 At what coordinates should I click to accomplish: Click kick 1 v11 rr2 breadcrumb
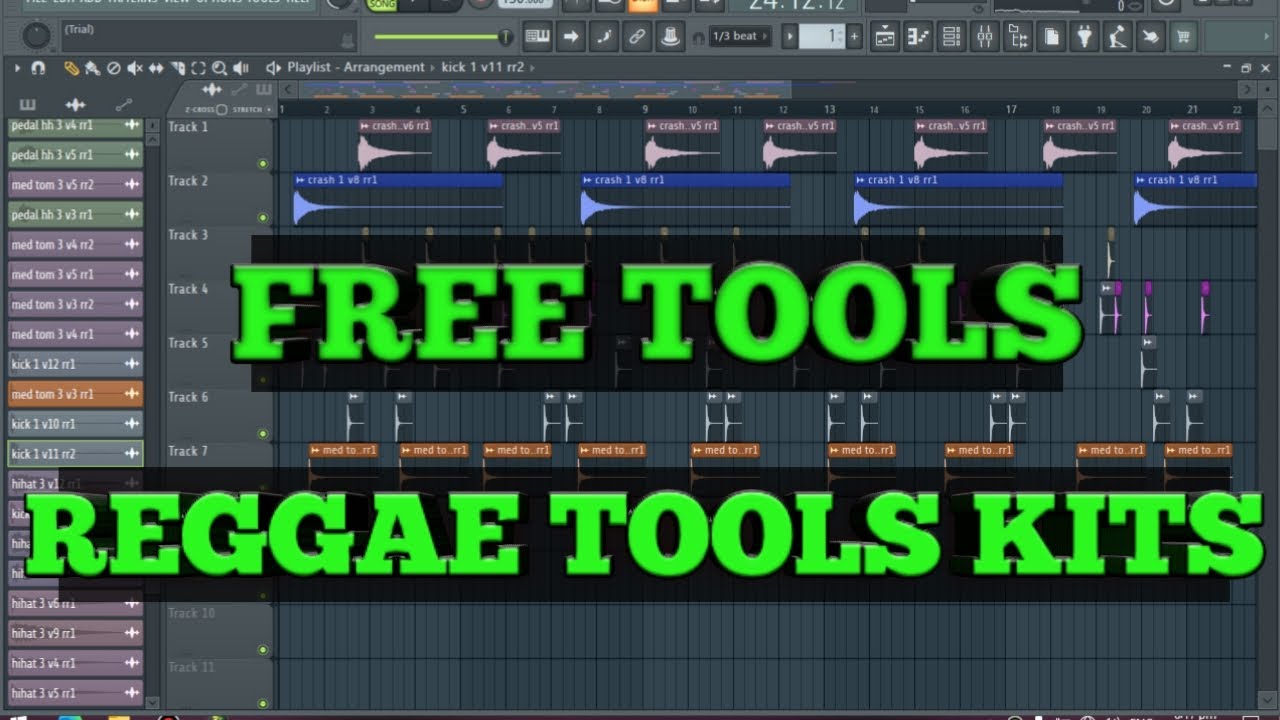point(483,67)
